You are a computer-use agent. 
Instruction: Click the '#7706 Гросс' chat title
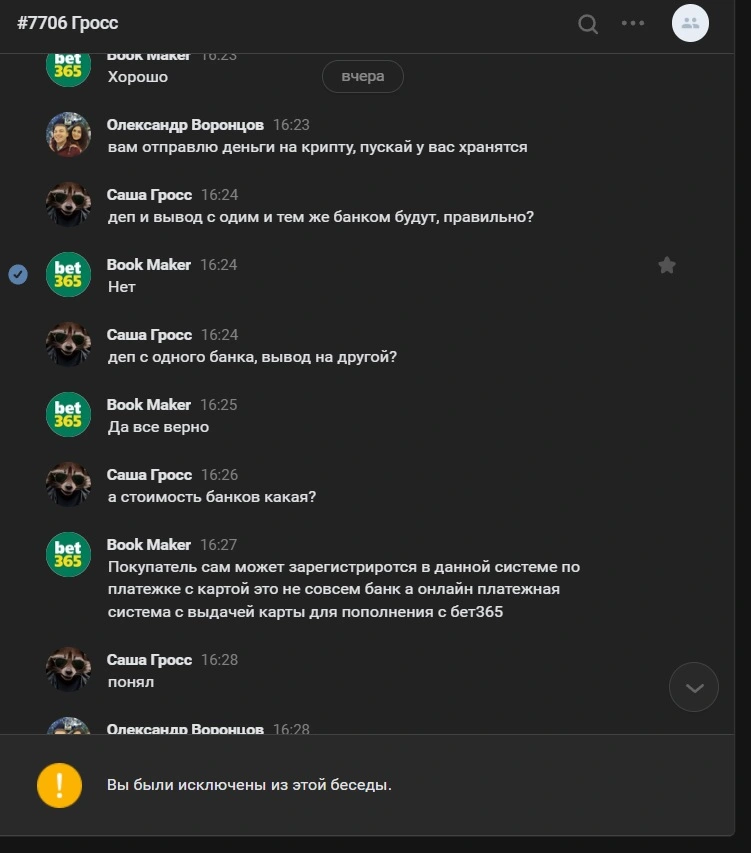(x=67, y=23)
